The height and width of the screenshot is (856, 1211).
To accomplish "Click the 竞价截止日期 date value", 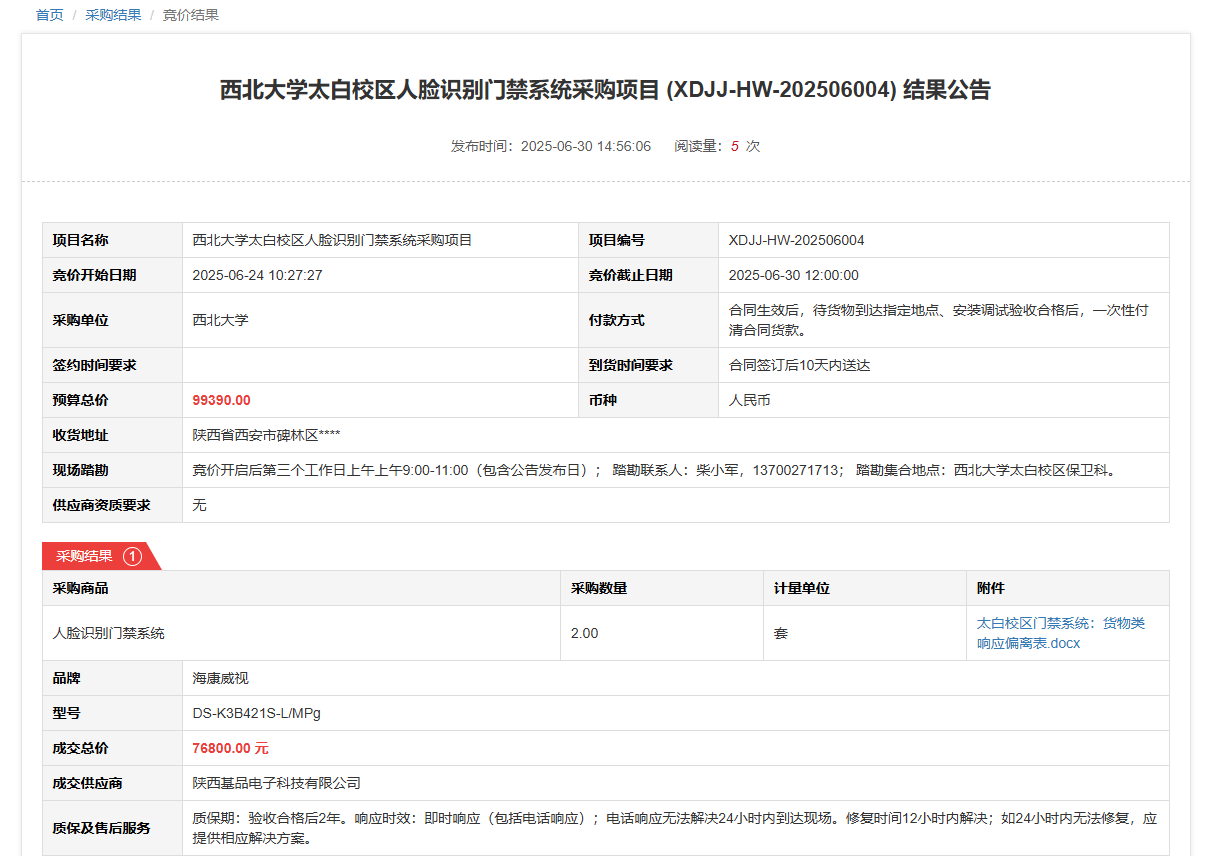I will (x=793, y=275).
